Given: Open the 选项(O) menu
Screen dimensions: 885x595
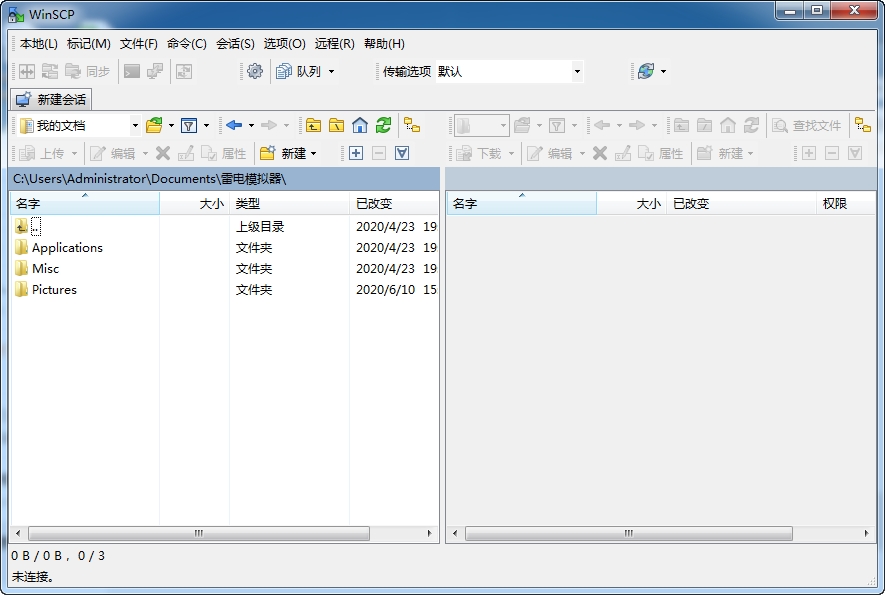Looking at the screenshot, I should 284,44.
